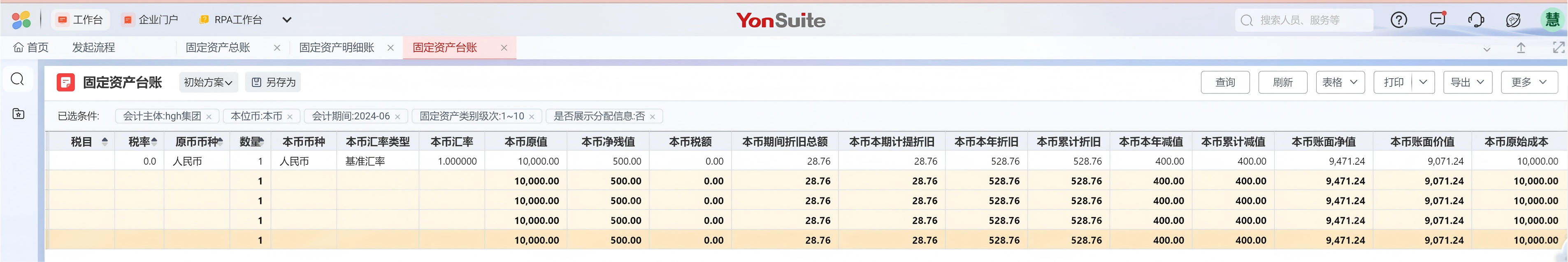Switch to 企业门户 in top navigation

click(x=150, y=20)
